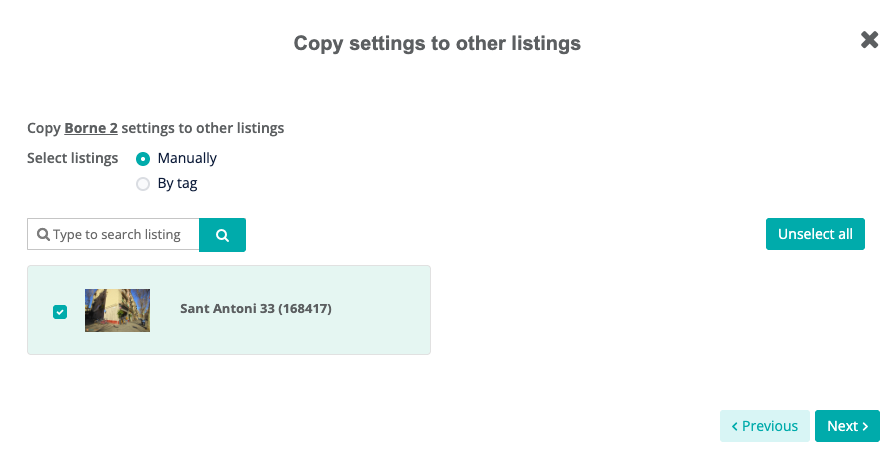Return to the Previous step
The image size is (890, 454).
[x=765, y=426]
